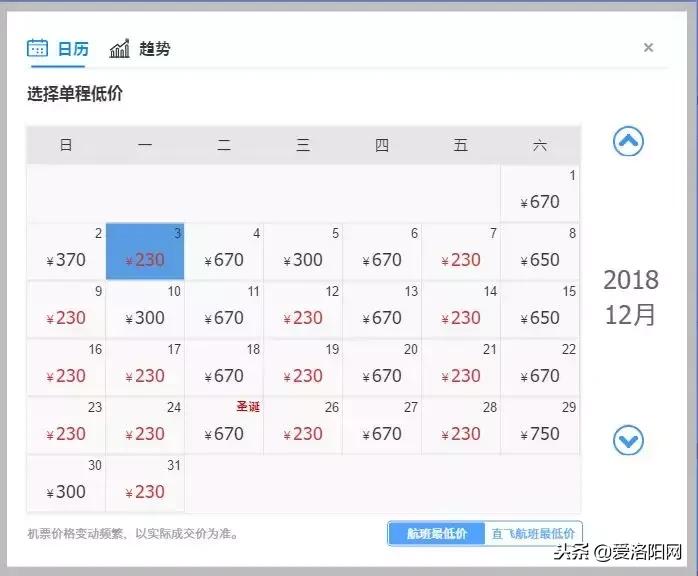Select December 30 priced ¥300
Image resolution: width=698 pixels, height=576 pixels.
pyautogui.click(x=66, y=483)
